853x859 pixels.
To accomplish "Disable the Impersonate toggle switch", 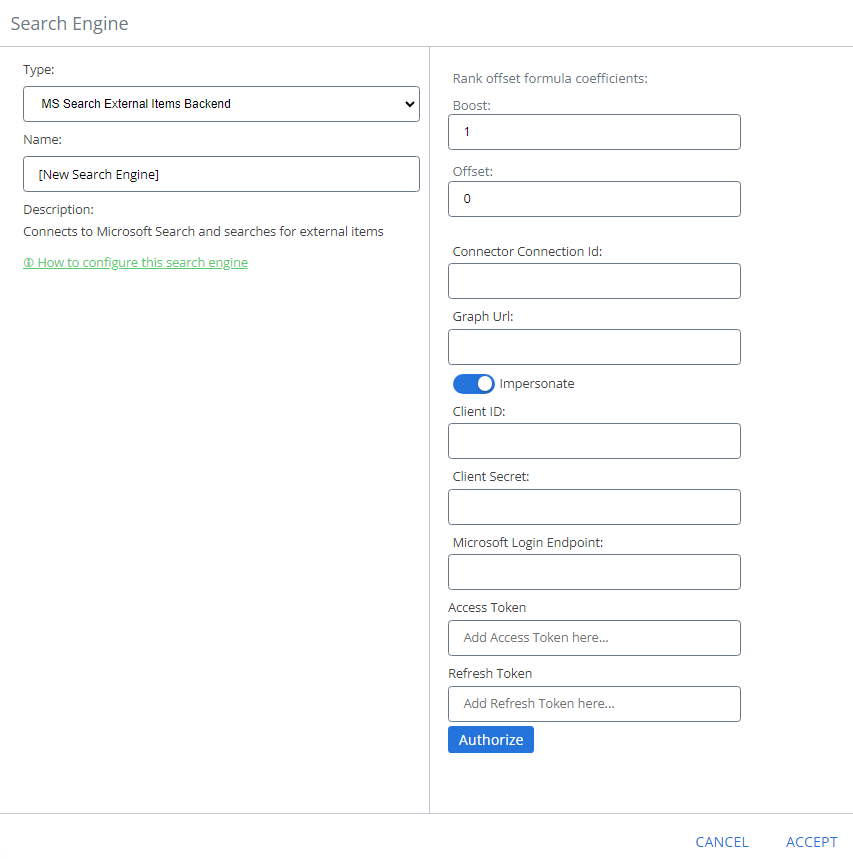I will point(473,384).
